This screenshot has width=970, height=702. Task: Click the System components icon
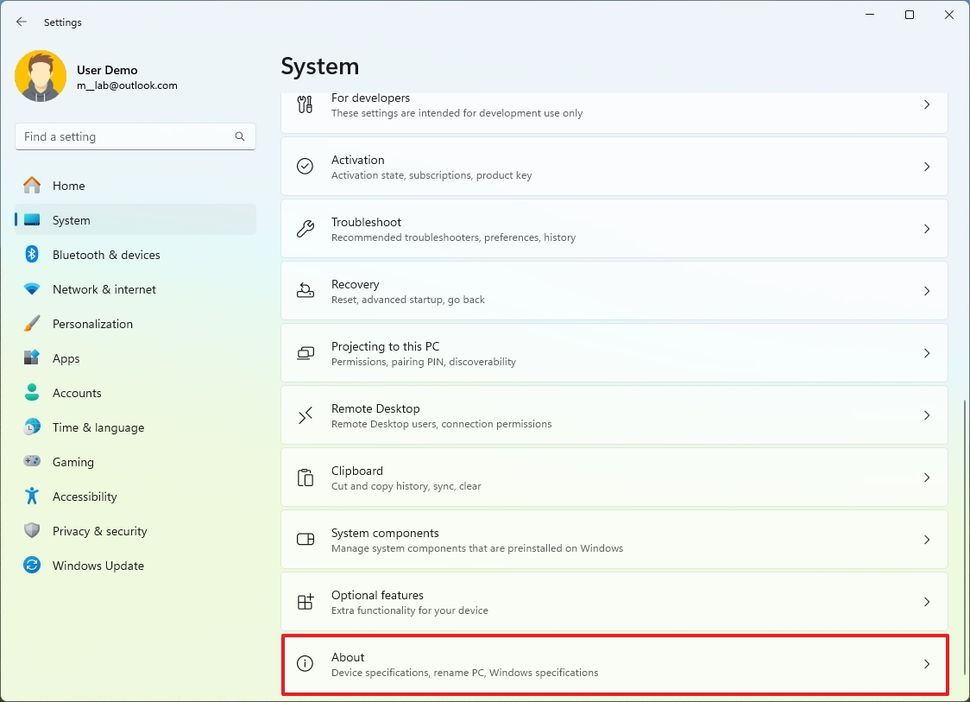point(305,540)
